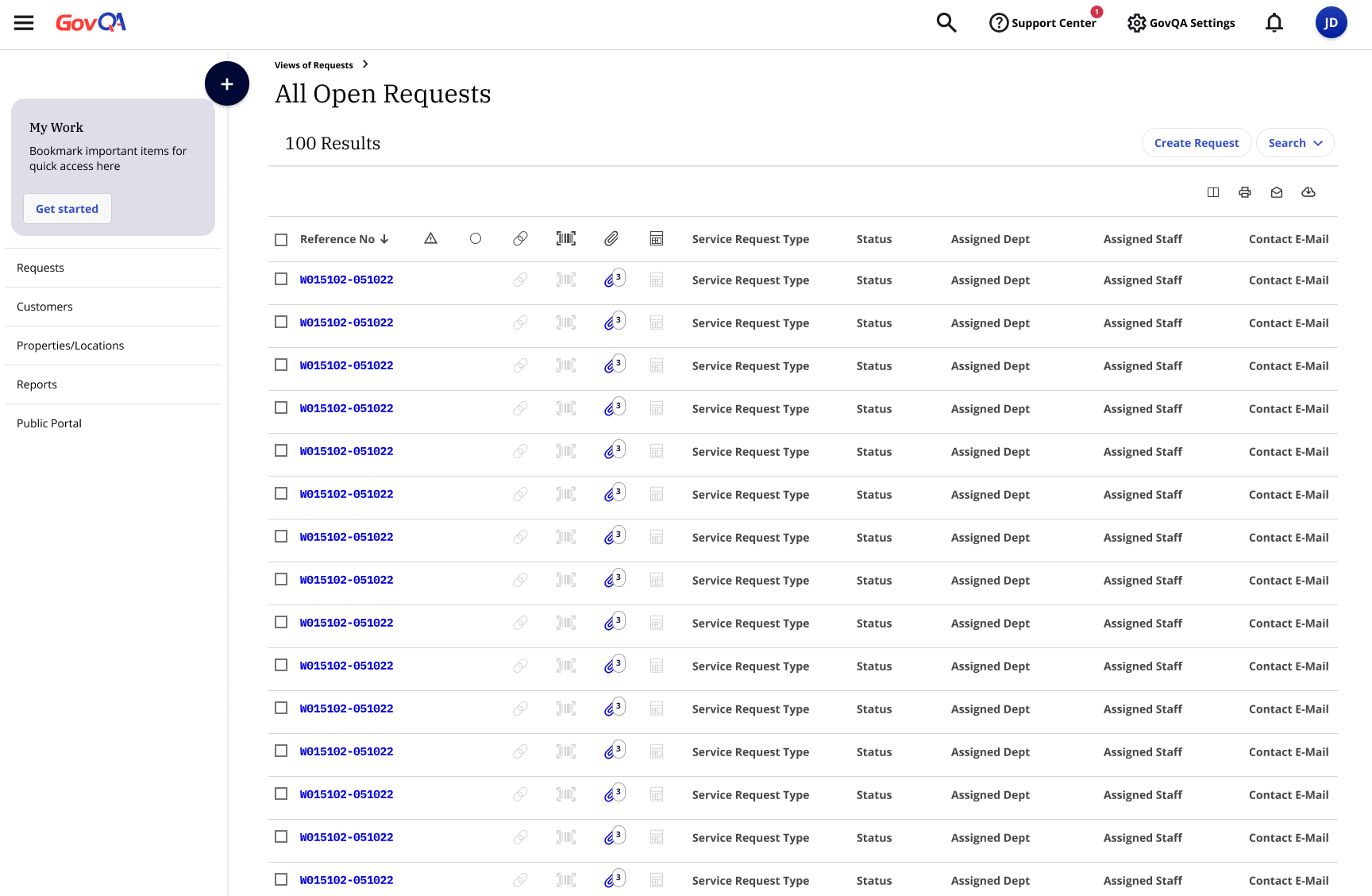1372x896 pixels.
Task: Open the notifications bell
Action: coord(1274,23)
